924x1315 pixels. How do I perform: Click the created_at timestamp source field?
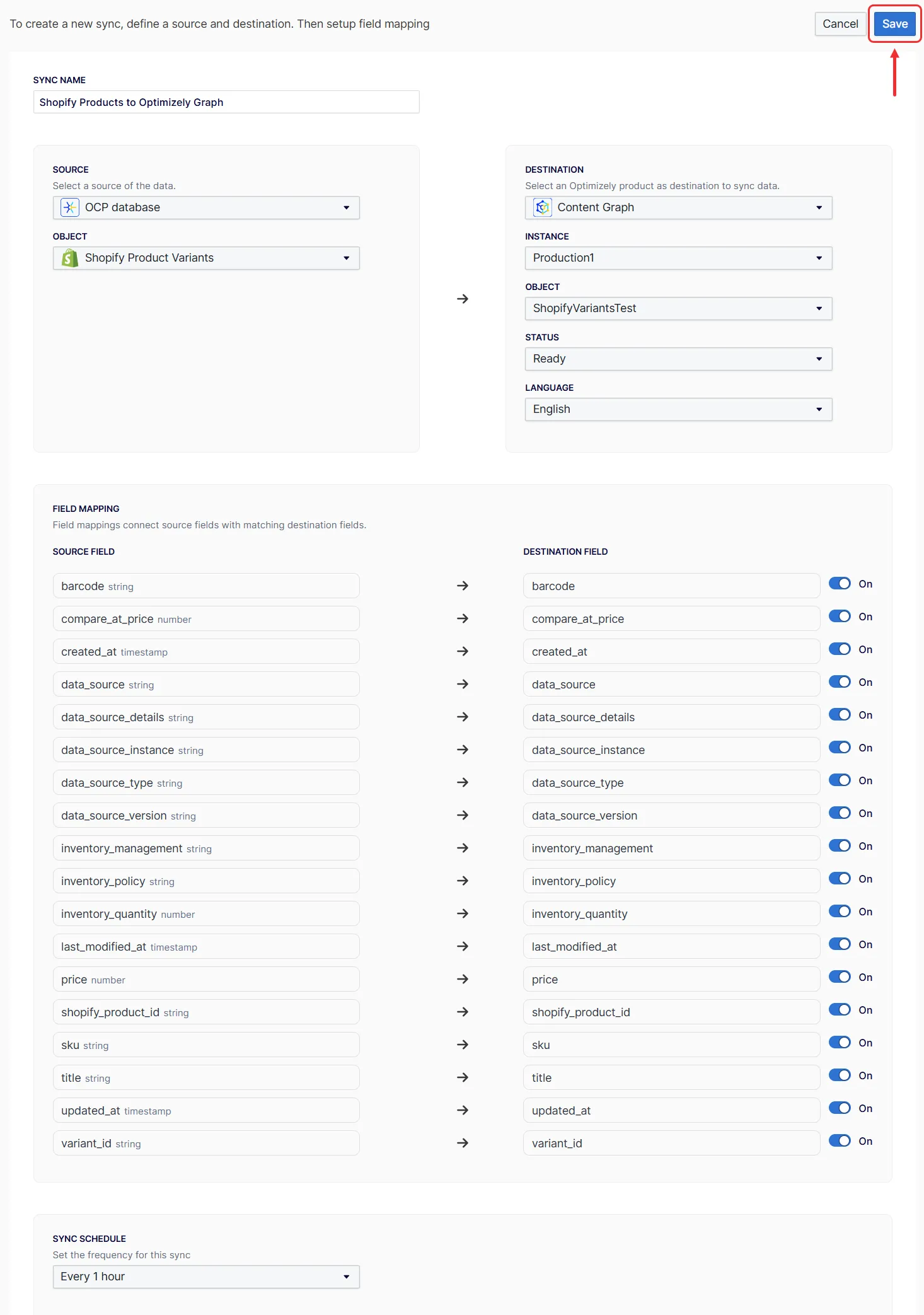pyautogui.click(x=206, y=651)
